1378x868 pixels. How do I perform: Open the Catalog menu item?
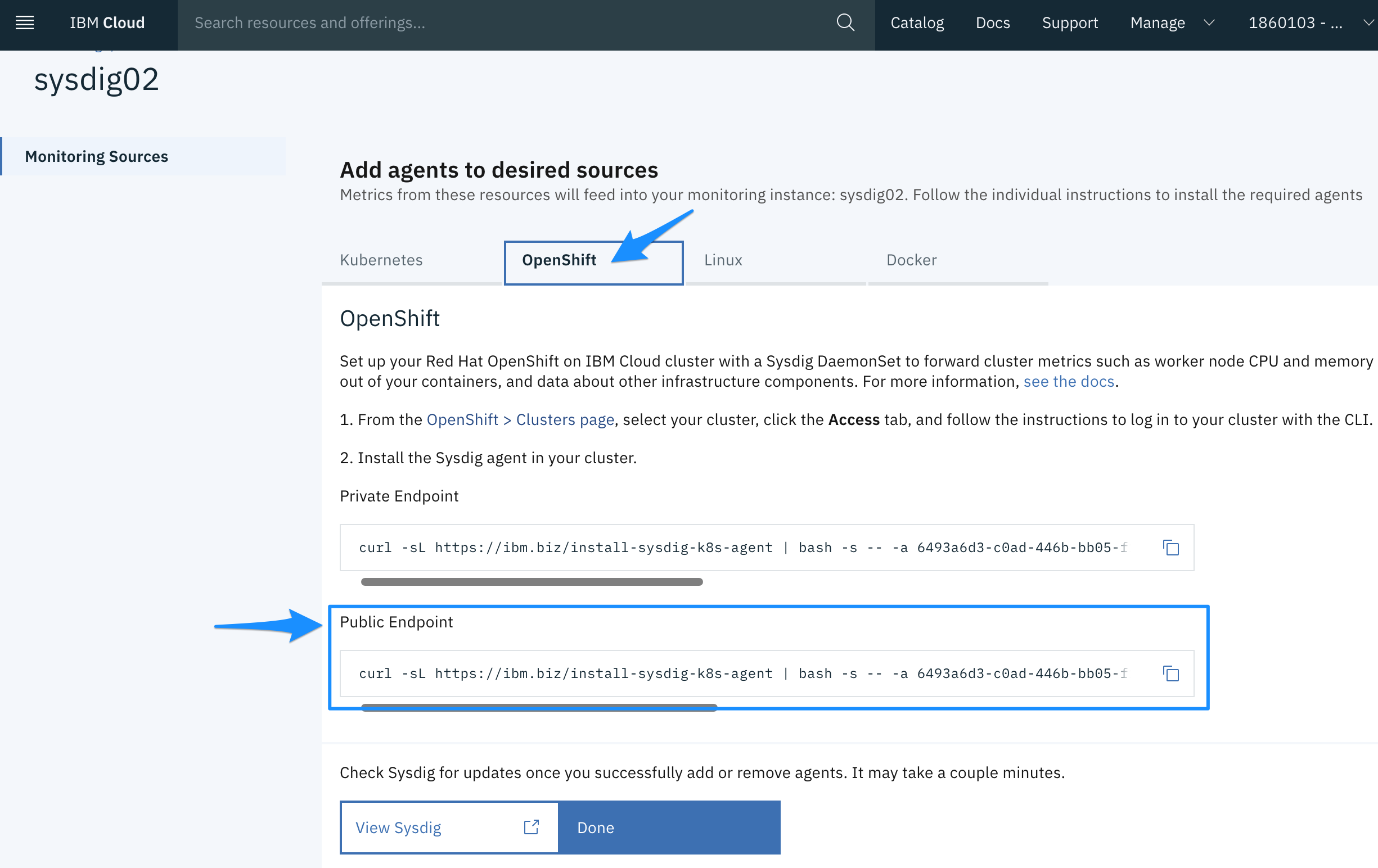[917, 23]
